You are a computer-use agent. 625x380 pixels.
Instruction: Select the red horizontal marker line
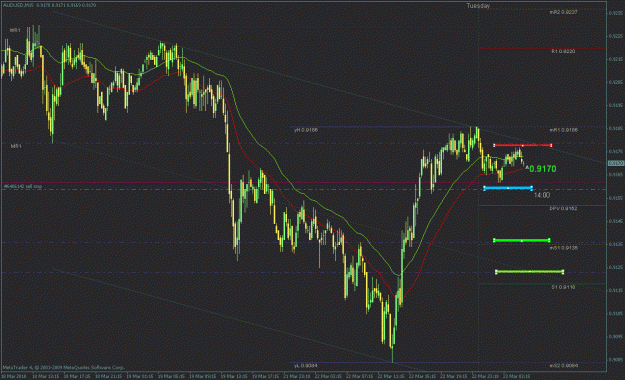point(523,145)
